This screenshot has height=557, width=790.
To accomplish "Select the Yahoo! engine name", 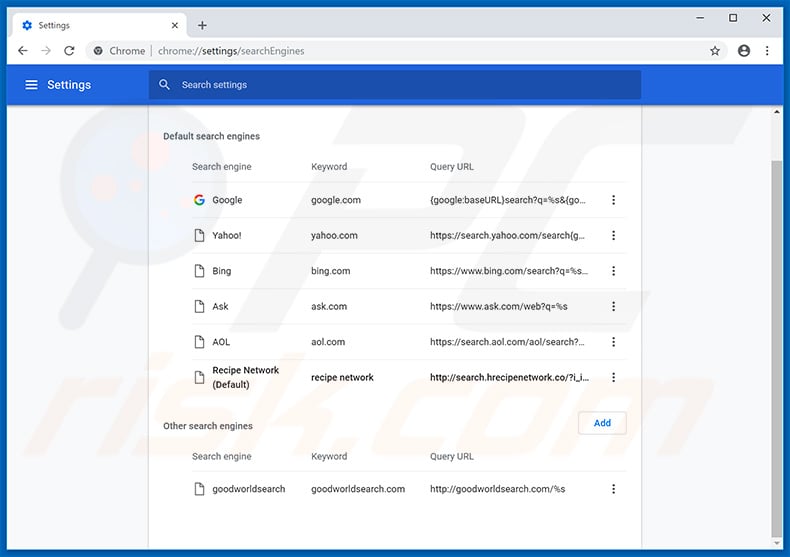I will [227, 235].
